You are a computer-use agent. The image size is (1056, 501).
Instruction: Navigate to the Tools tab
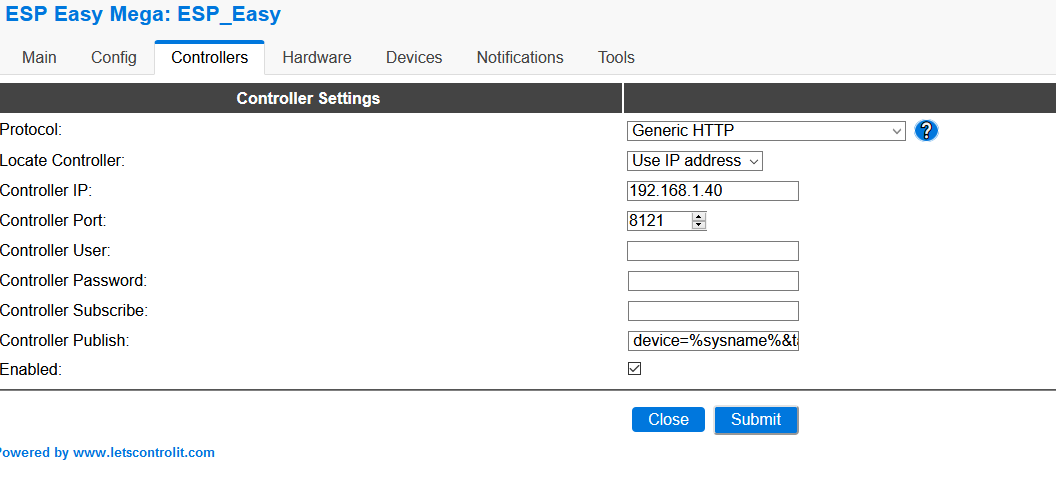(616, 58)
